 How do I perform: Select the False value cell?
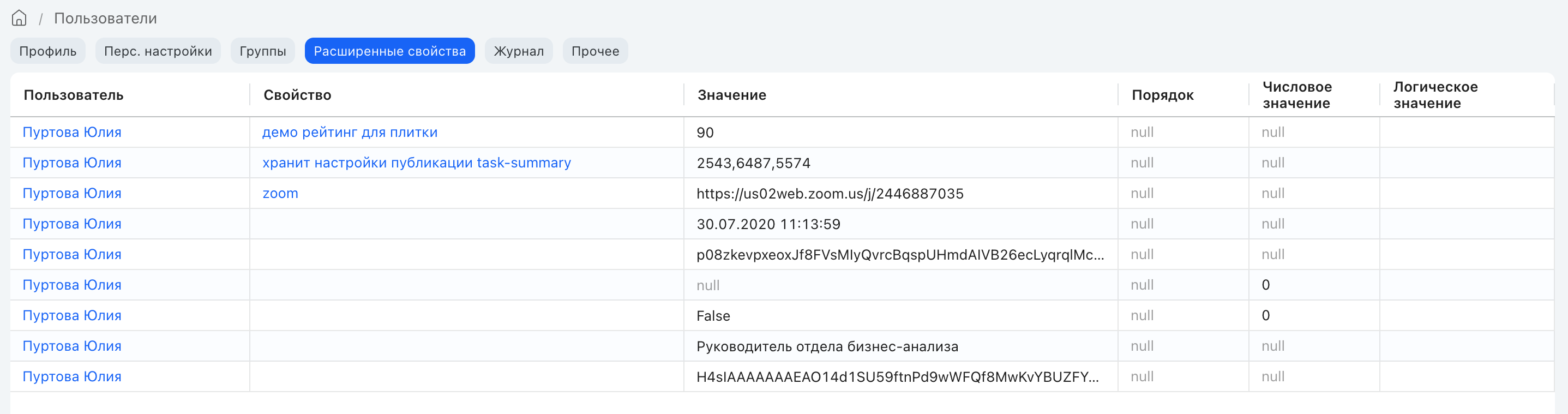point(901,315)
